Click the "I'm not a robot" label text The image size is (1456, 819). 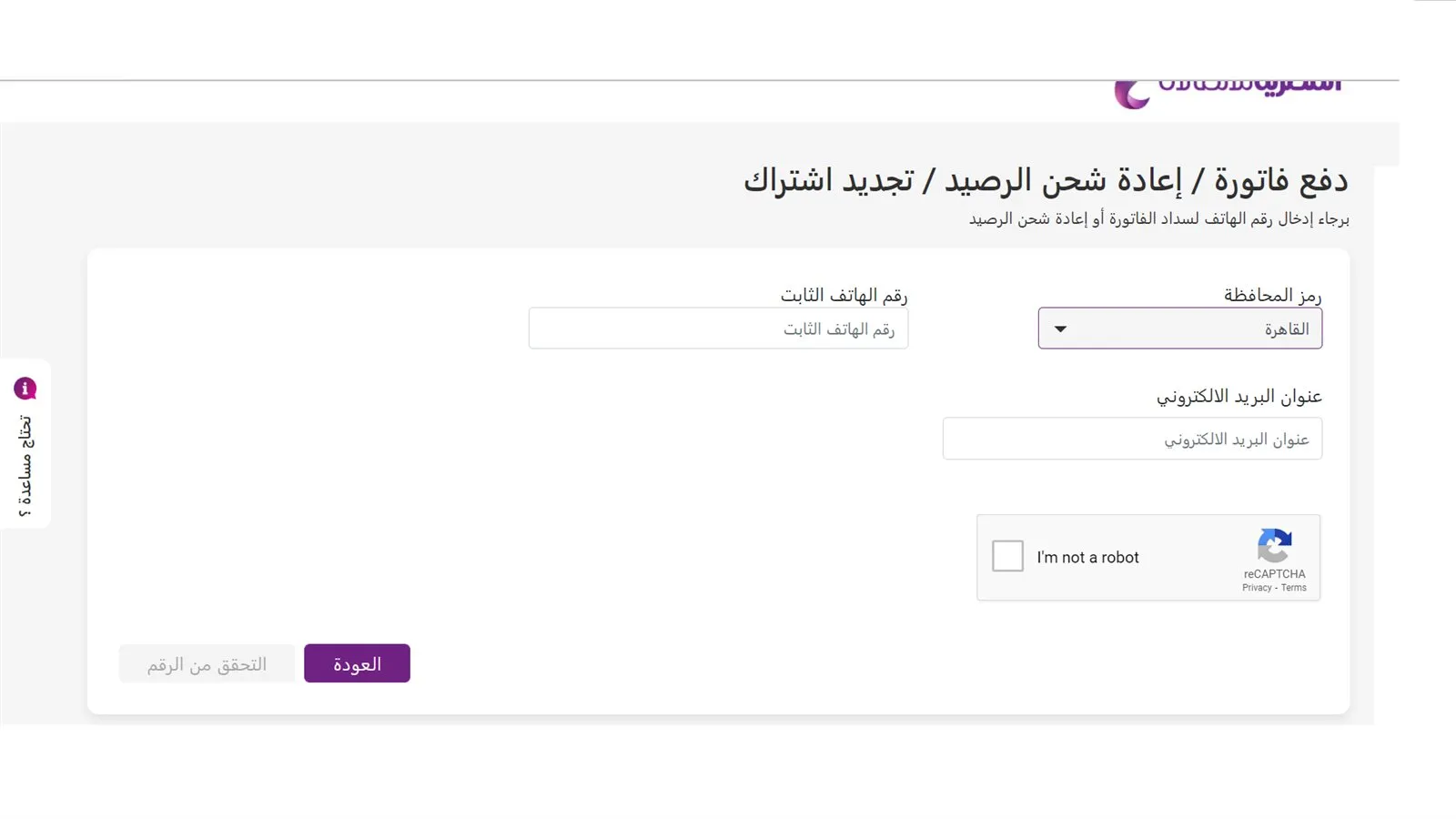tap(1087, 557)
